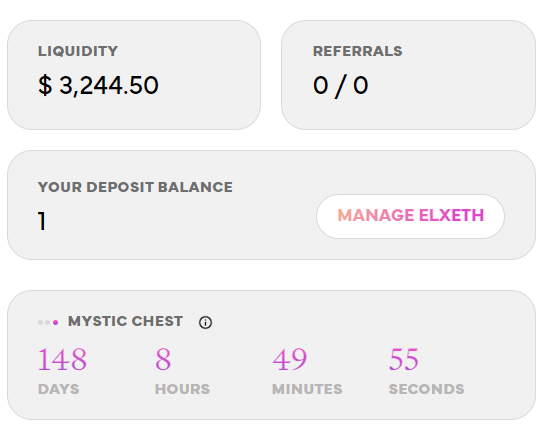The width and height of the screenshot is (538, 428).
Task: Click the deposit balance value 1
Action: click(x=42, y=221)
